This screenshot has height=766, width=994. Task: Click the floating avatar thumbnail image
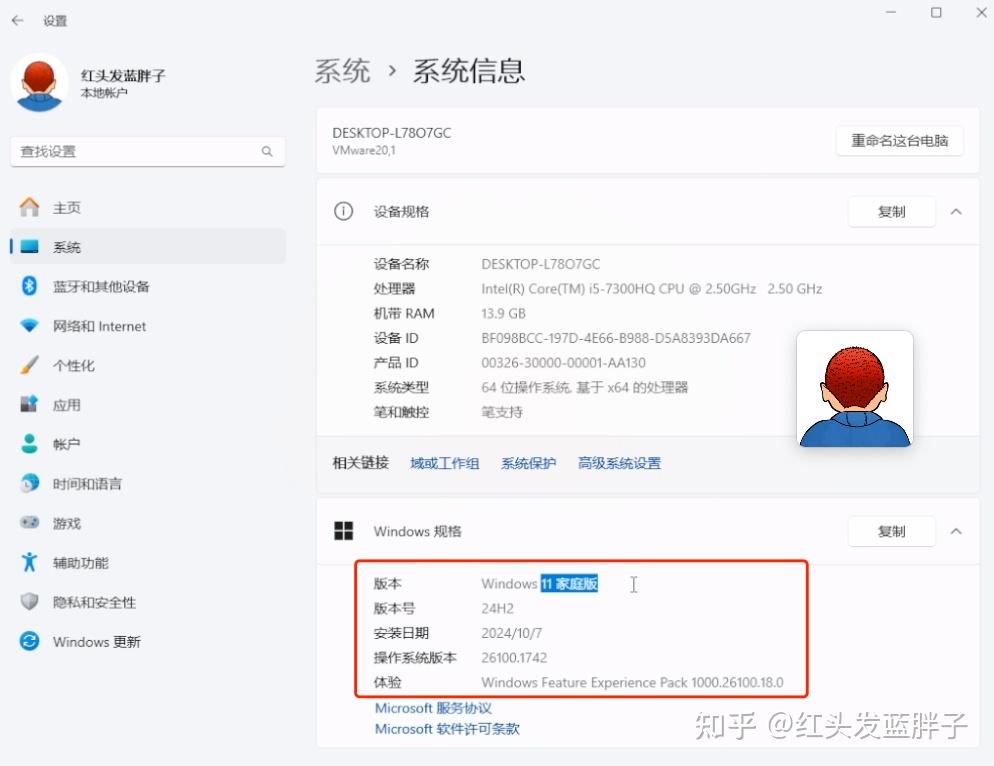855,389
